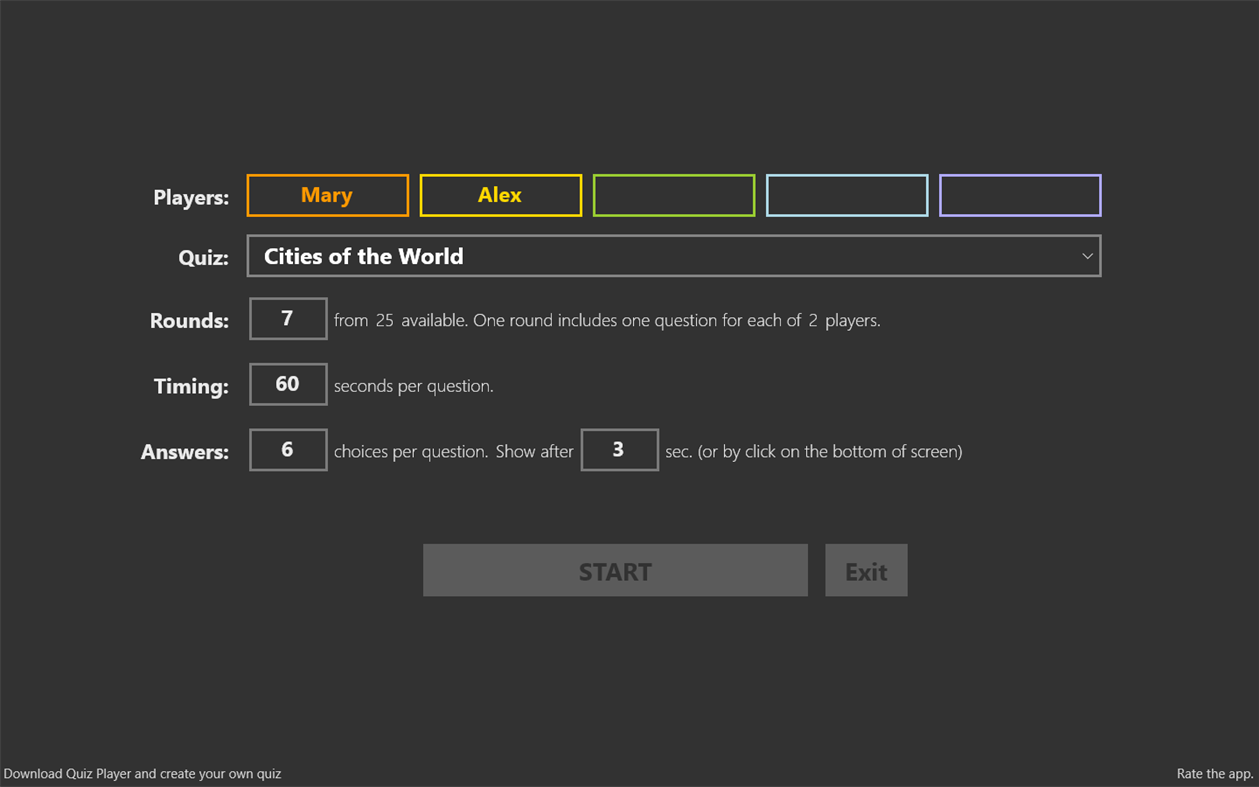Click the Answers: label

coord(184,452)
